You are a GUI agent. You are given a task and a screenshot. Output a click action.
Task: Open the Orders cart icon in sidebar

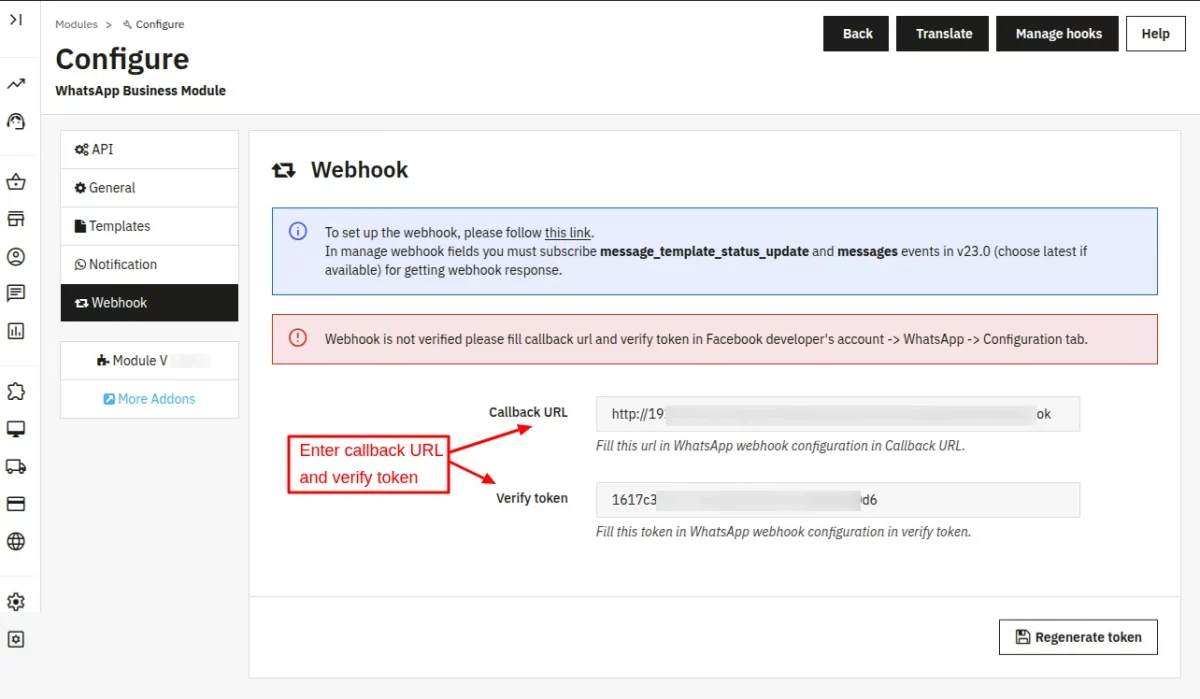[x=17, y=181]
